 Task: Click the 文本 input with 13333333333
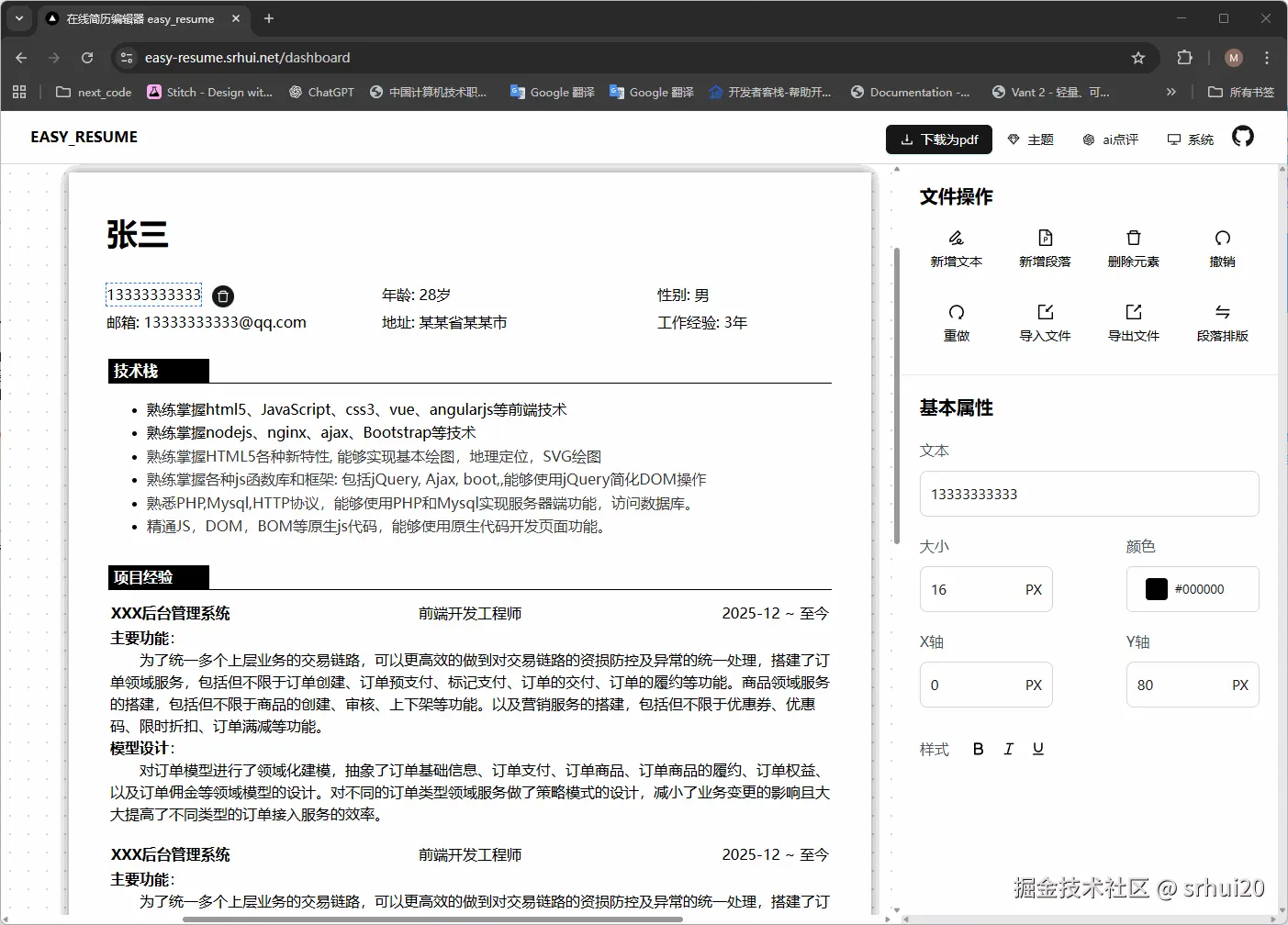(1089, 494)
